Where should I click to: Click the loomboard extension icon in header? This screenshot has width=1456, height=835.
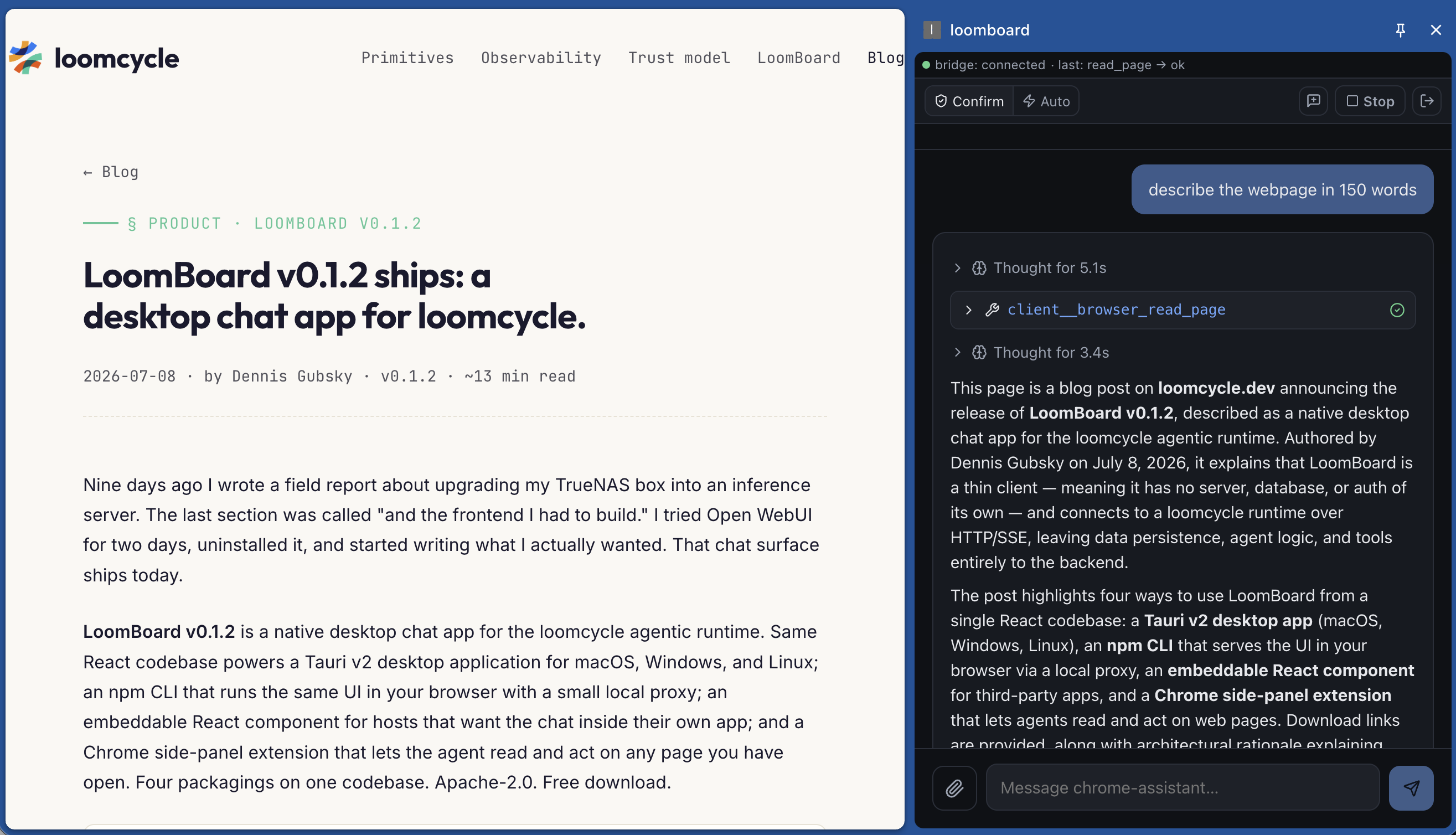(932, 30)
